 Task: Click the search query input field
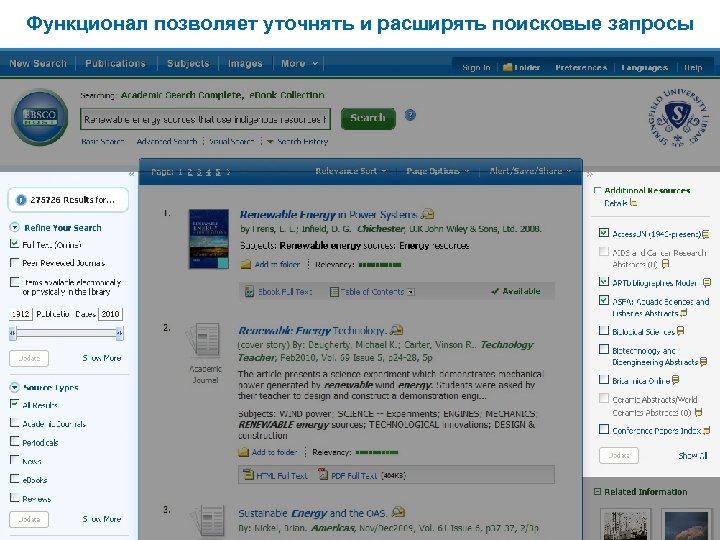click(x=205, y=119)
